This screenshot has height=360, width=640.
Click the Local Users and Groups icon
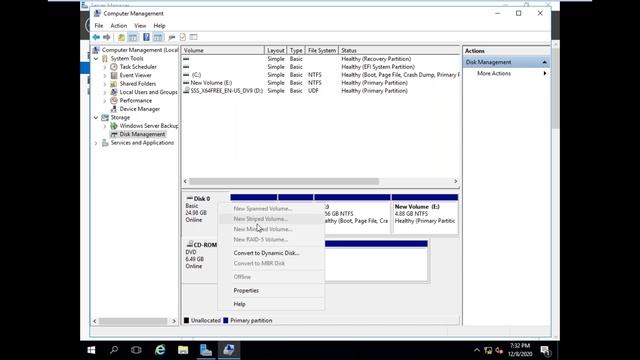[114, 92]
